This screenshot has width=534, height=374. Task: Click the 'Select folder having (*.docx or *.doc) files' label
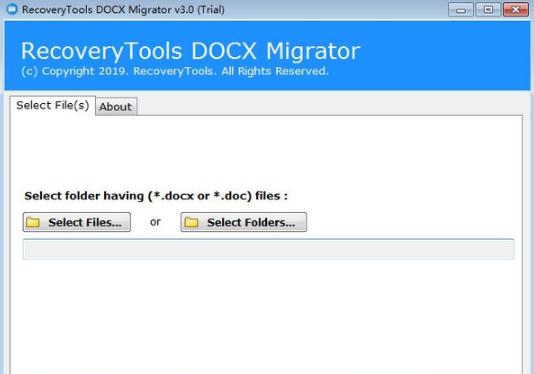coord(156,196)
